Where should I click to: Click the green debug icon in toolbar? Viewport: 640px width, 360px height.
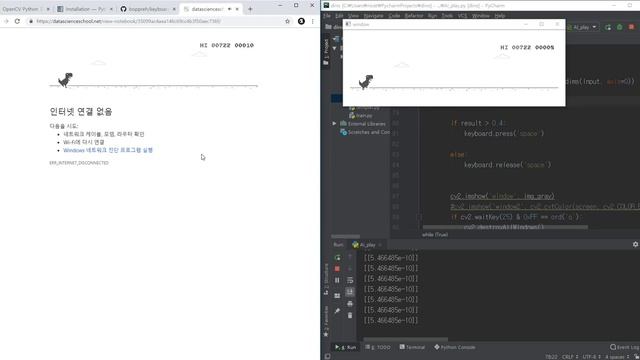(620, 27)
